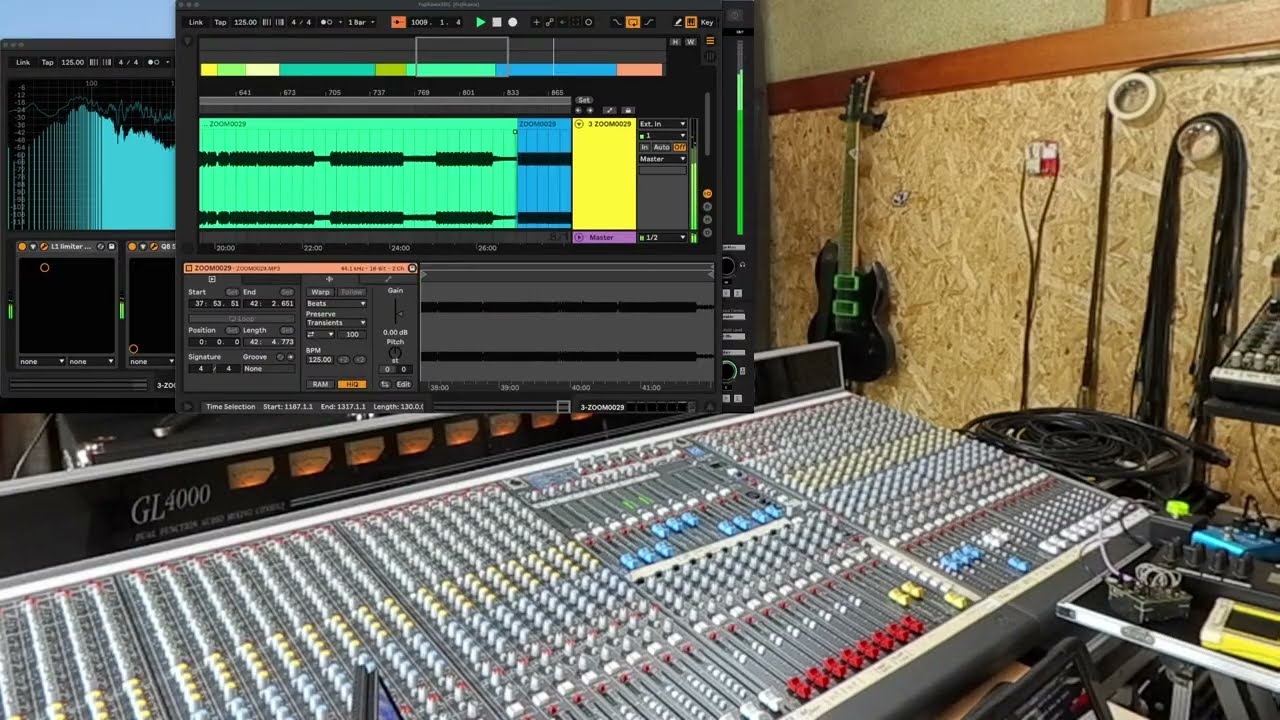This screenshot has height=720, width=1280.
Task: Set track monitoring to Off
Action: click(680, 147)
